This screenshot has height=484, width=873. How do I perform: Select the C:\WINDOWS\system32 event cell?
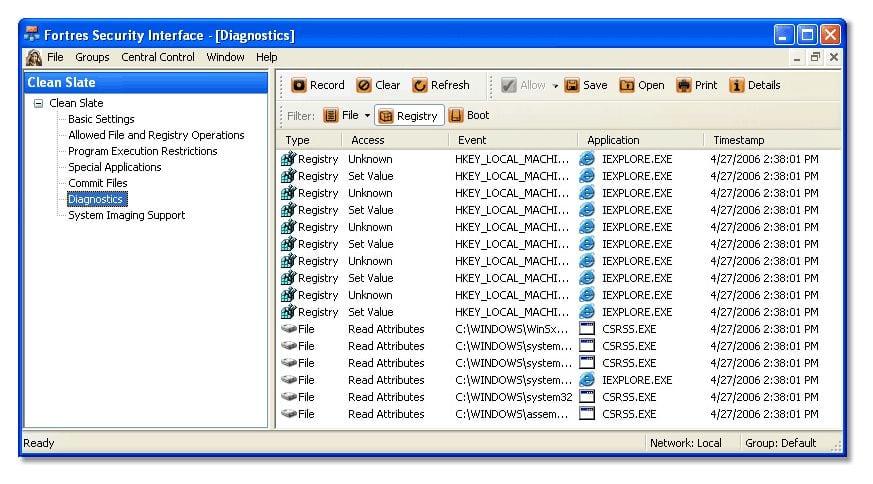coord(513,397)
